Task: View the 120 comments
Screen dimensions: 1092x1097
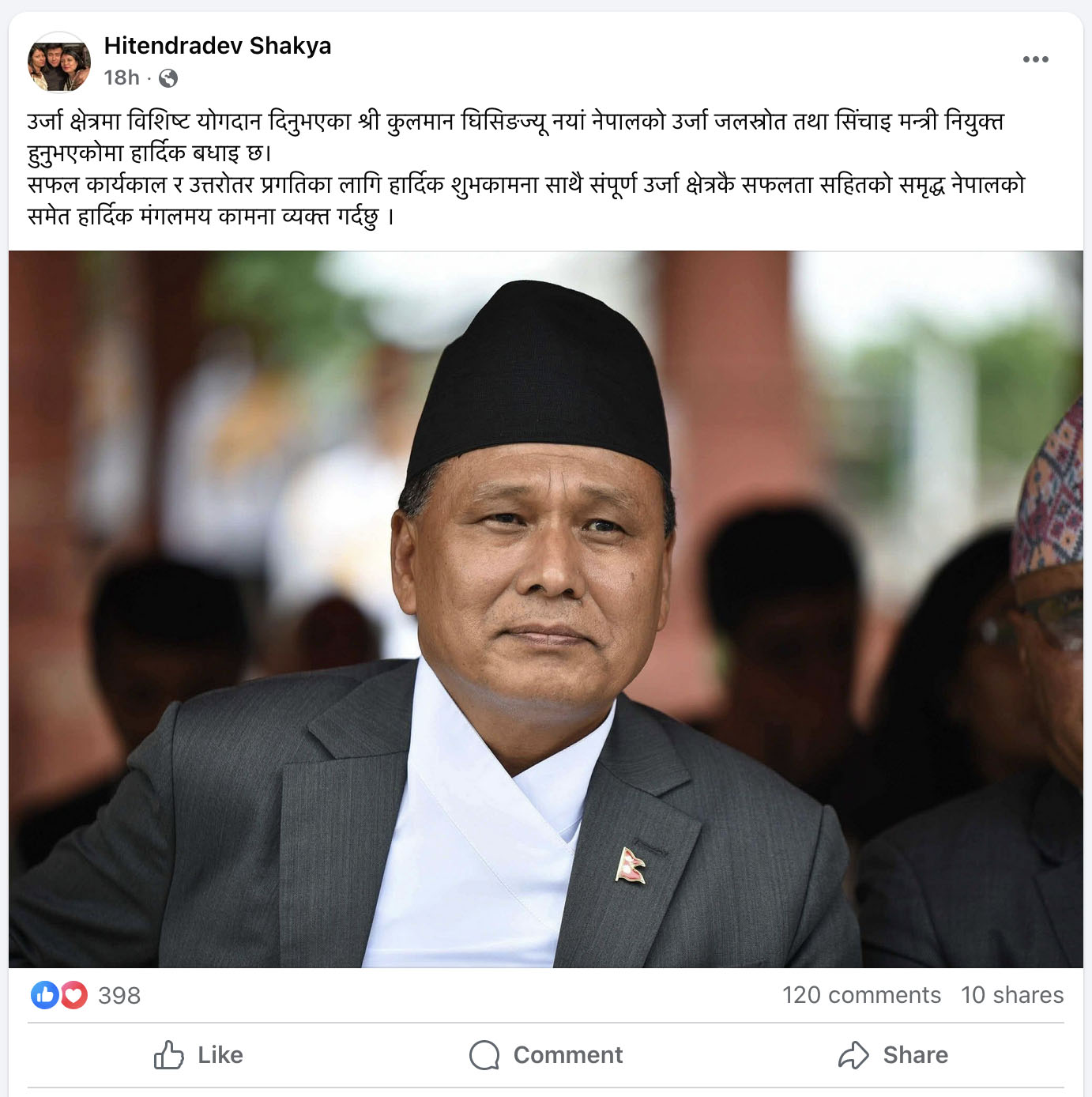Action: click(861, 995)
